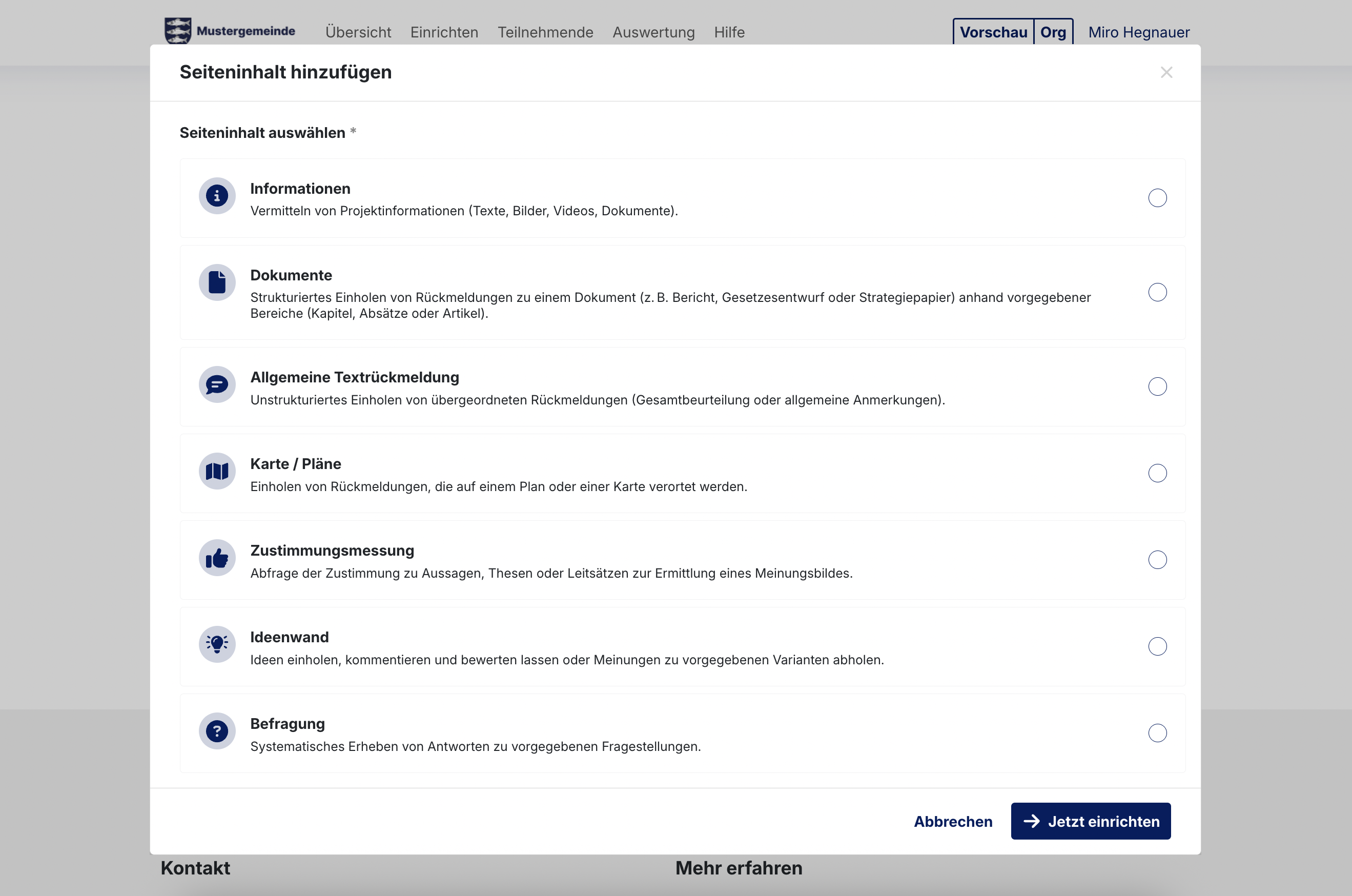Click the Zustimmungsmessung thumbs-up icon

click(217, 558)
